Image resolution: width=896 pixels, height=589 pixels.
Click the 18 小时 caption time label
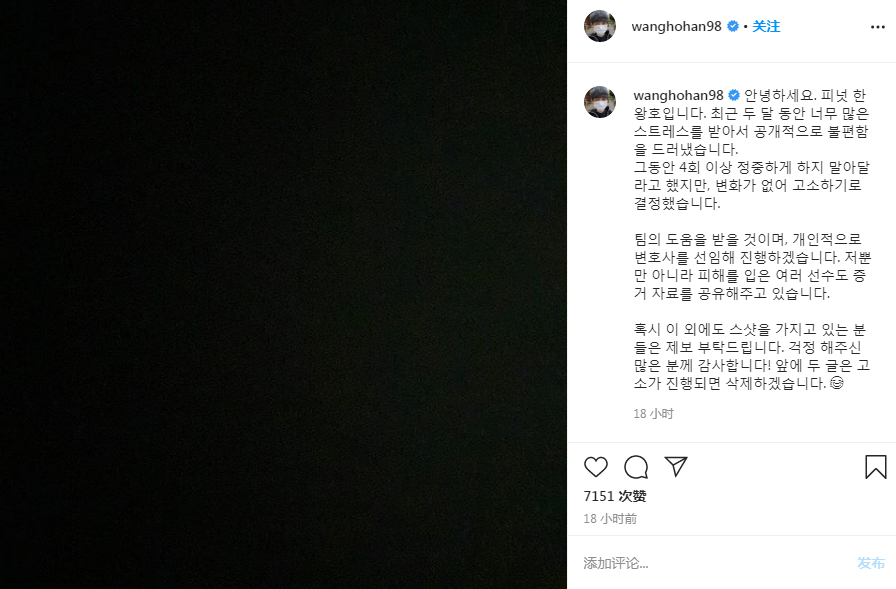(x=654, y=414)
